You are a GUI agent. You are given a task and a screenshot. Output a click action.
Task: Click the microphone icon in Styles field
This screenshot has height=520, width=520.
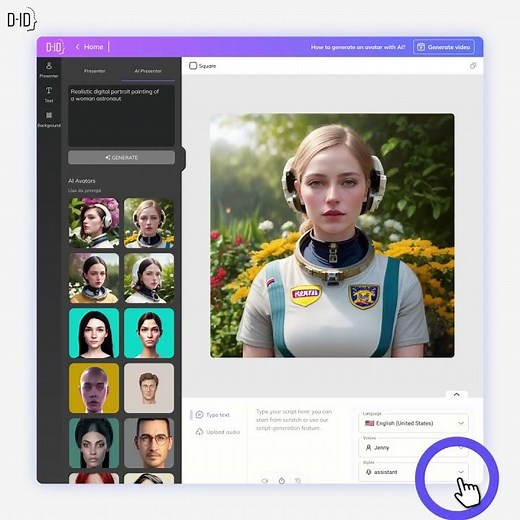click(x=368, y=472)
